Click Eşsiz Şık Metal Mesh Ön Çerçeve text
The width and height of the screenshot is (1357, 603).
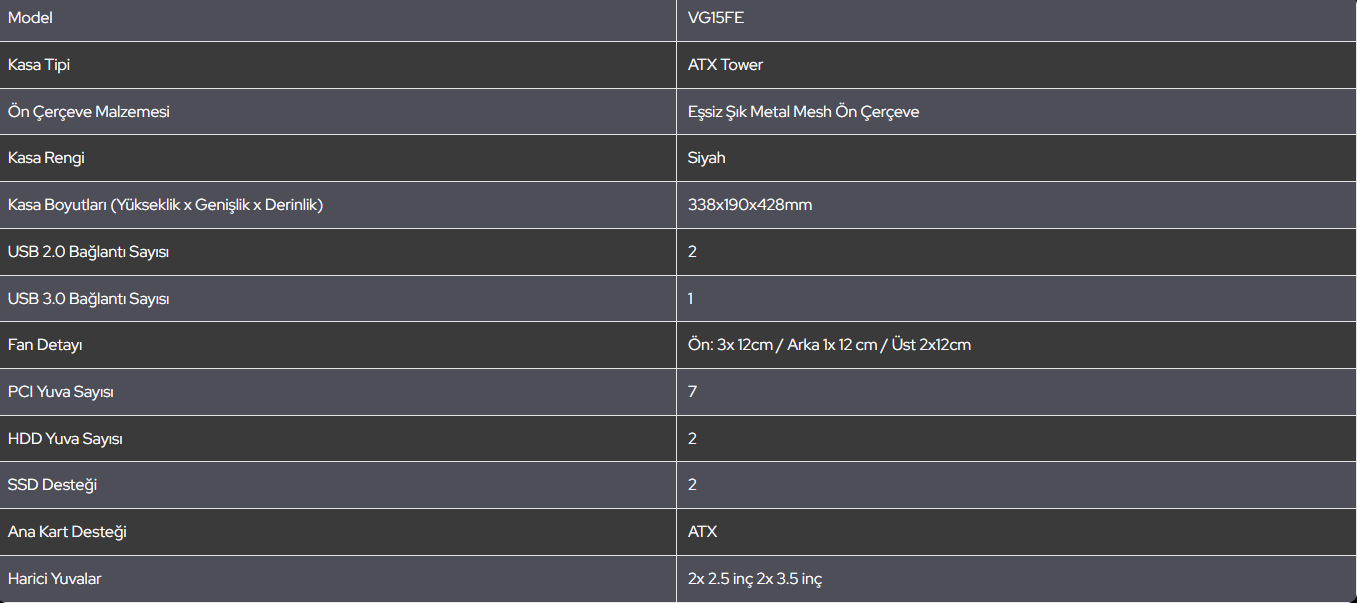point(803,112)
